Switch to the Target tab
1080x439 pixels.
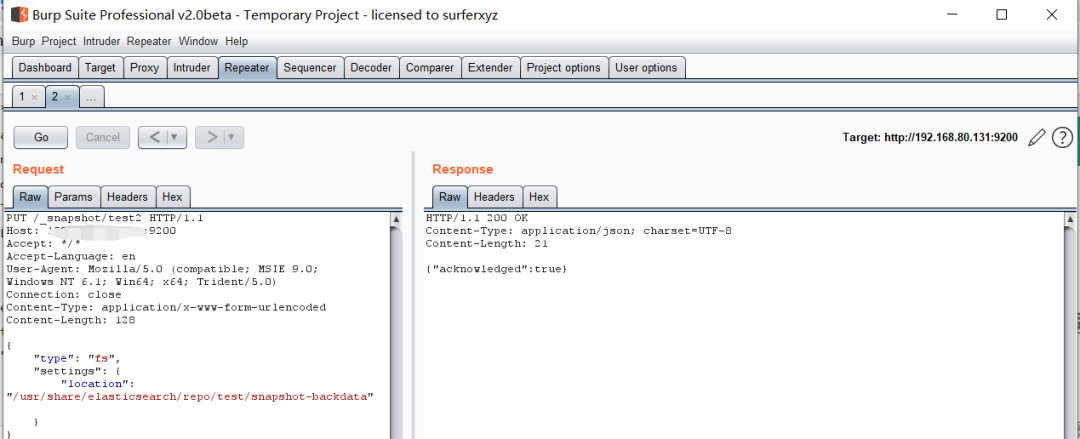click(101, 68)
